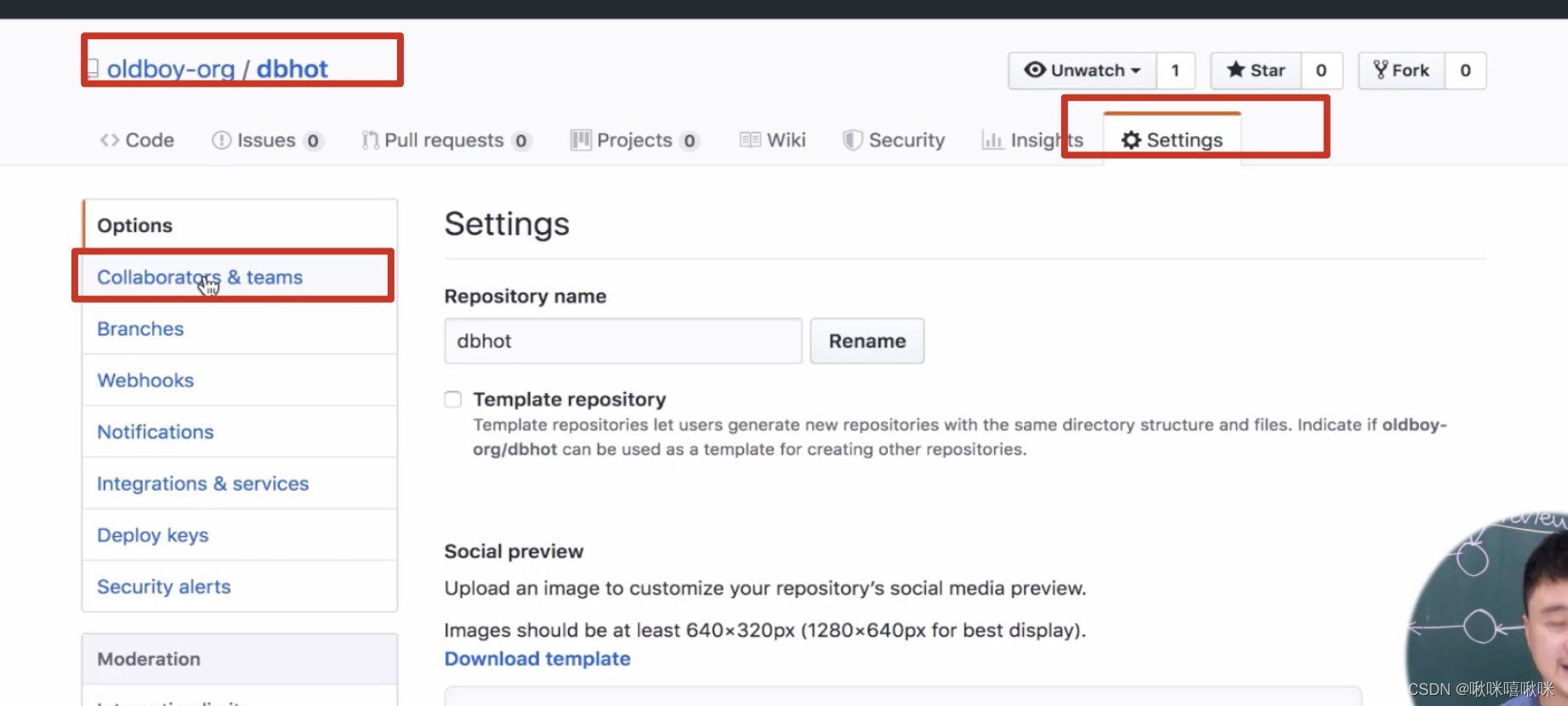Click the Settings gear icon
The width and height of the screenshot is (1568, 706).
click(x=1131, y=140)
